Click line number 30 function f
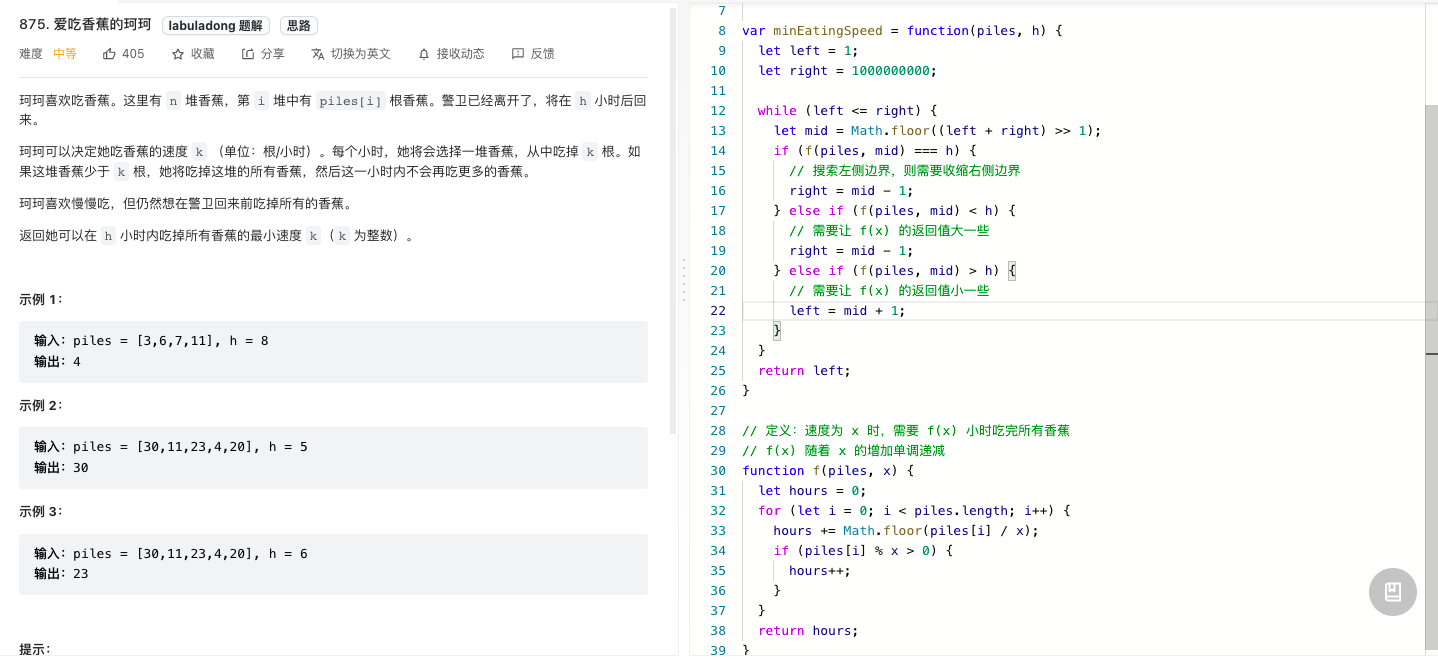Viewport: 1438px width, 659px height. pyautogui.click(x=717, y=471)
